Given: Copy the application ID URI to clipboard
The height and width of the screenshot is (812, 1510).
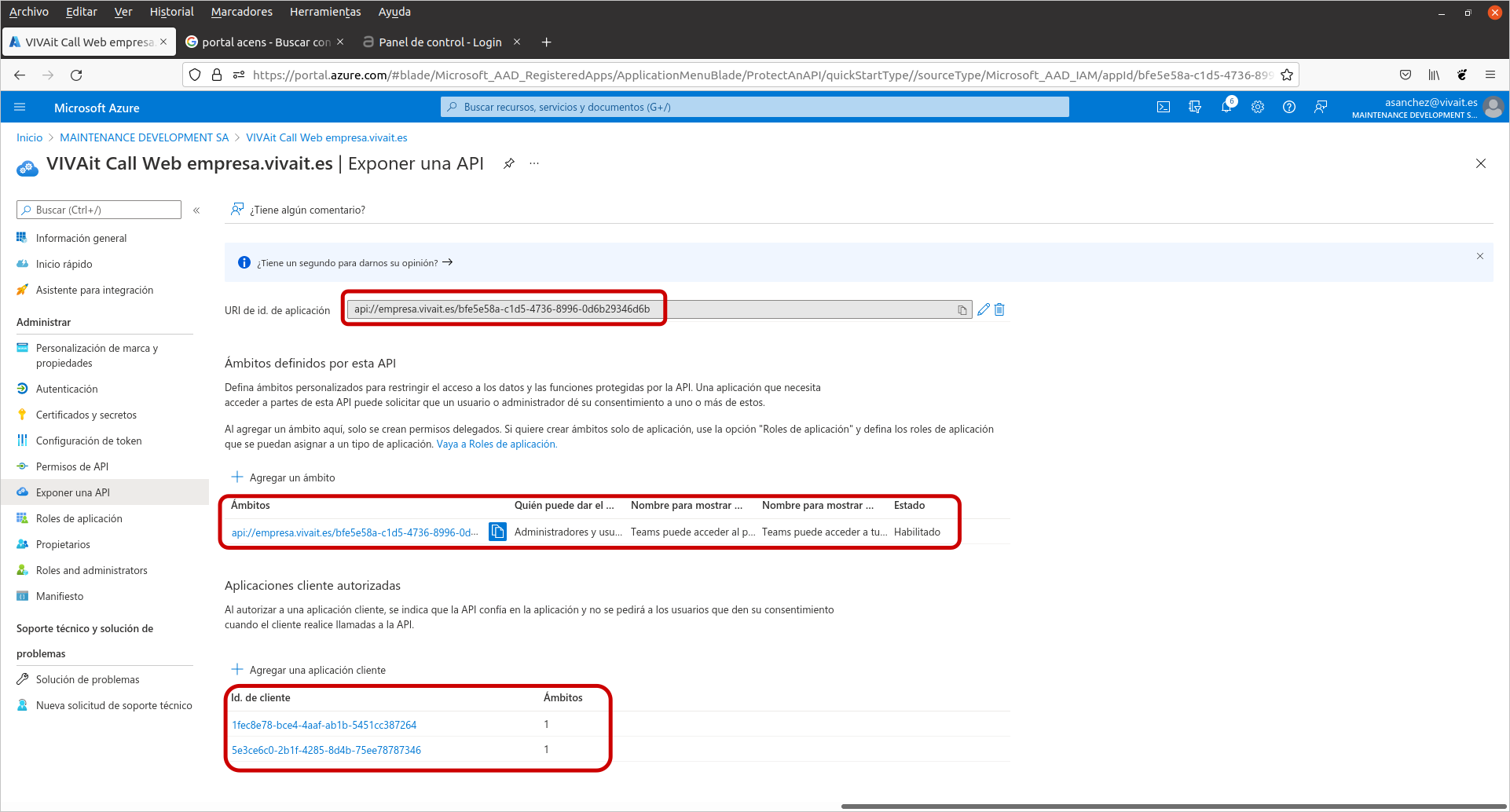Looking at the screenshot, I should [x=962, y=310].
